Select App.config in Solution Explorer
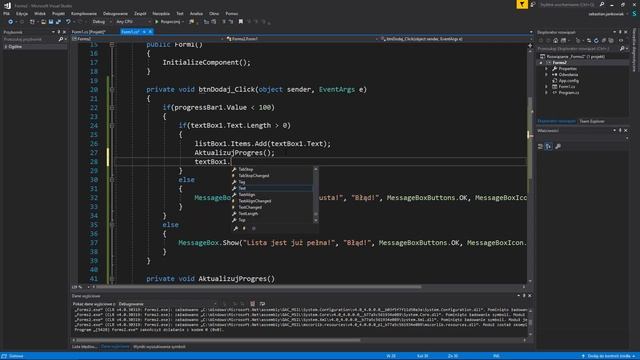 click(568, 81)
